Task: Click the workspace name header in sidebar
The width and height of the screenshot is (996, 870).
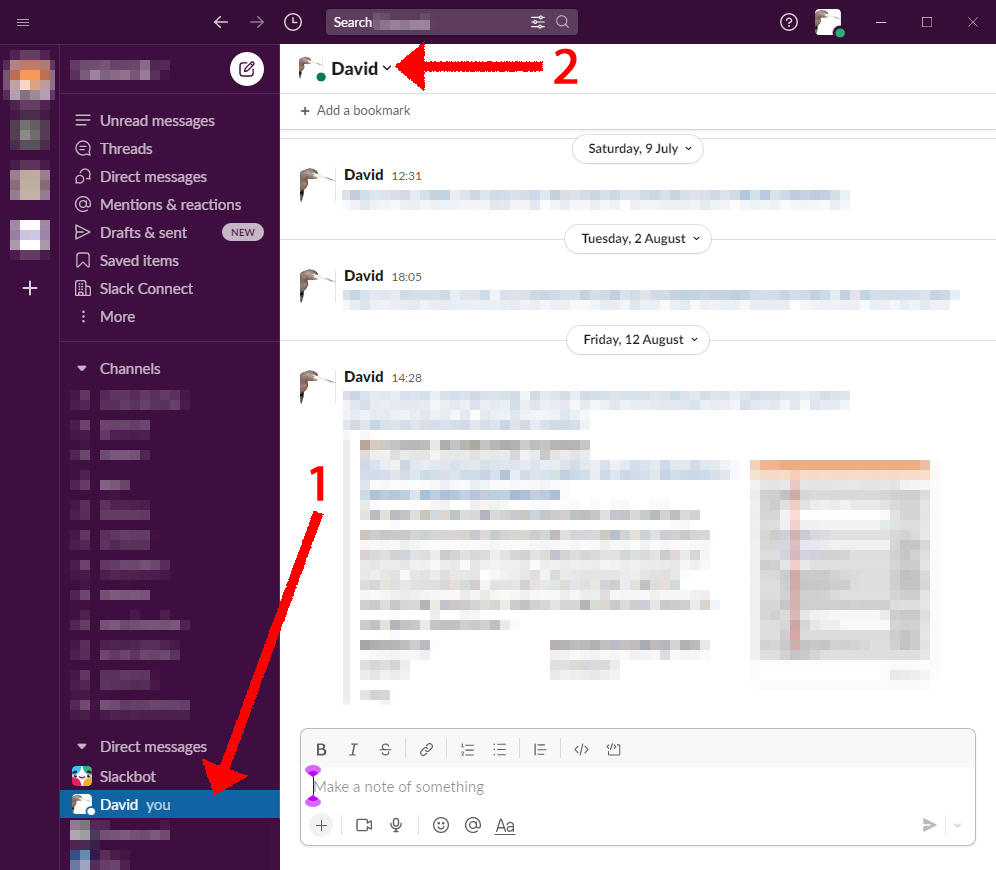Action: (119, 69)
